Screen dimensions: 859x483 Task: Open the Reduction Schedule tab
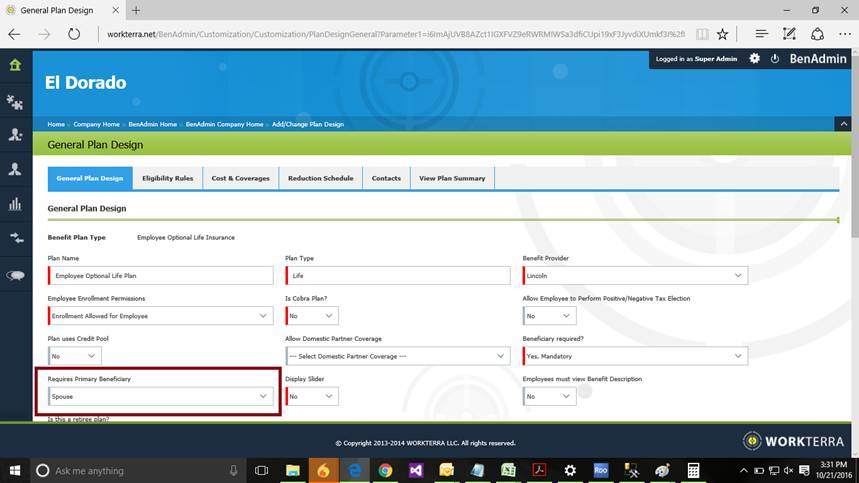click(x=320, y=179)
